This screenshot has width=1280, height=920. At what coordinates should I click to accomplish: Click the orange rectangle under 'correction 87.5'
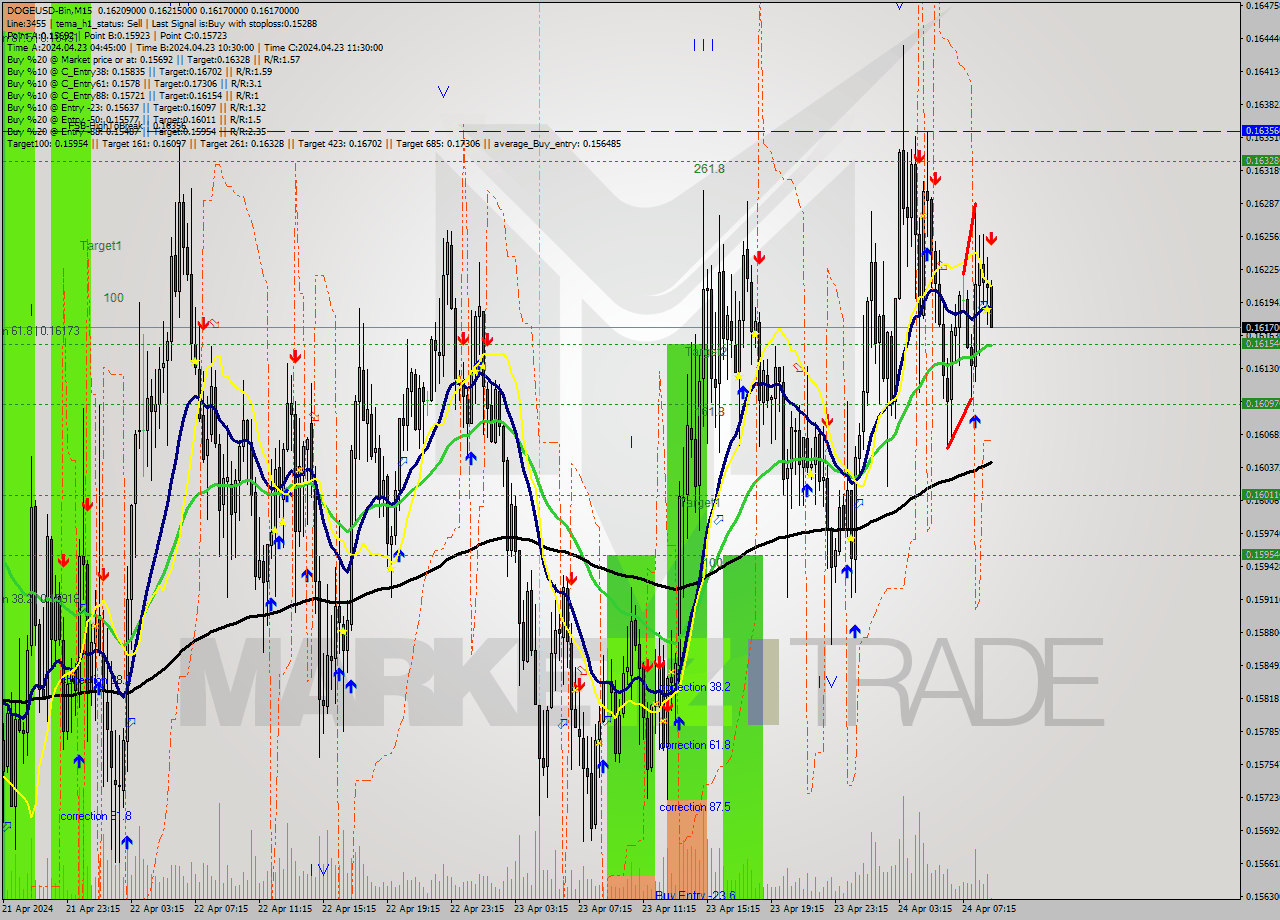[687, 849]
